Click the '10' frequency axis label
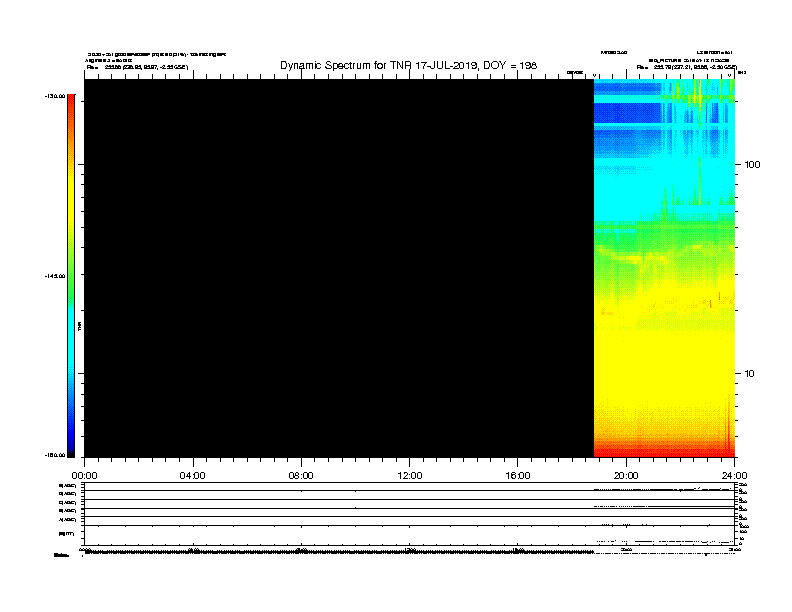 749,374
